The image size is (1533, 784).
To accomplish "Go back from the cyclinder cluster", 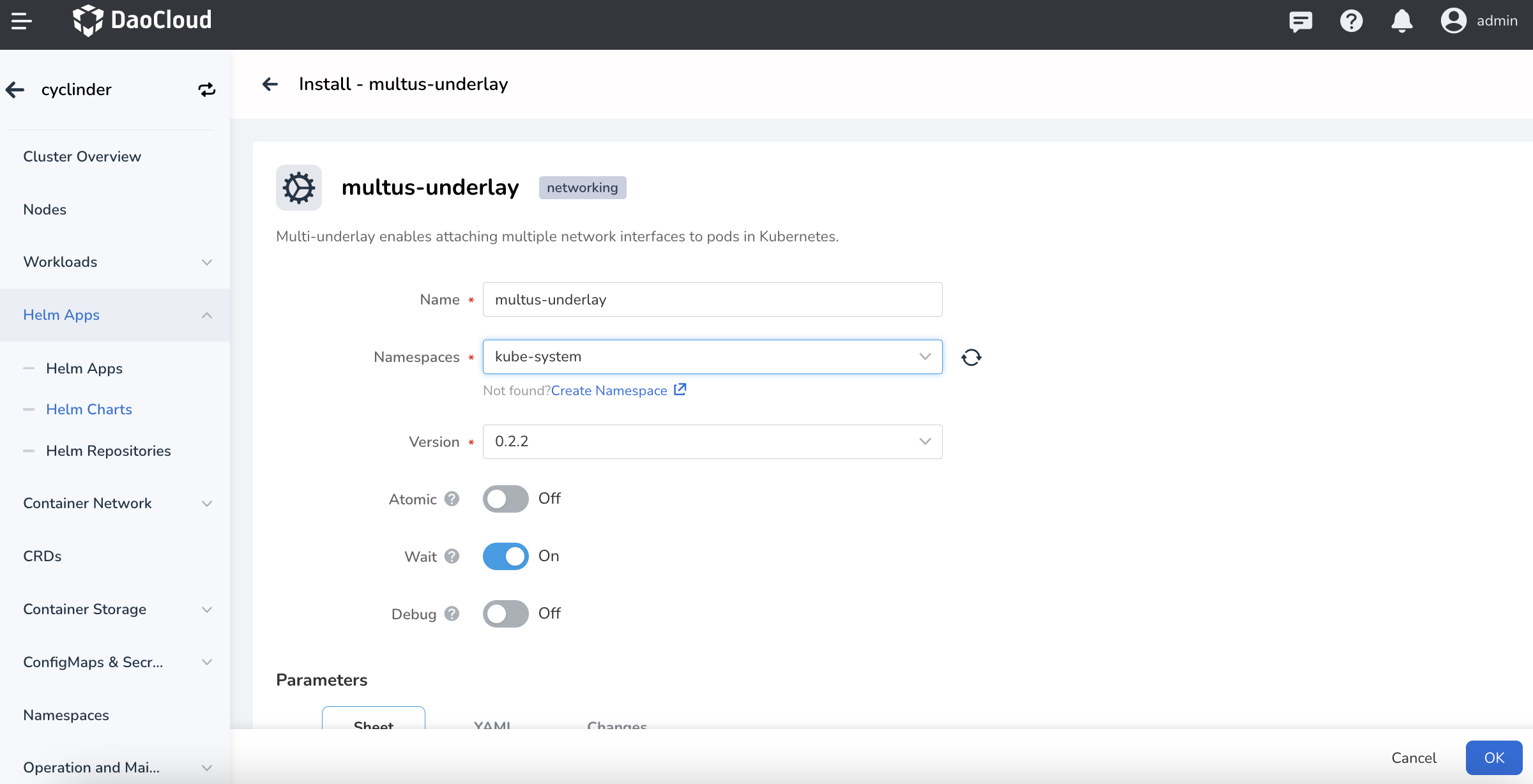I will click(15, 90).
